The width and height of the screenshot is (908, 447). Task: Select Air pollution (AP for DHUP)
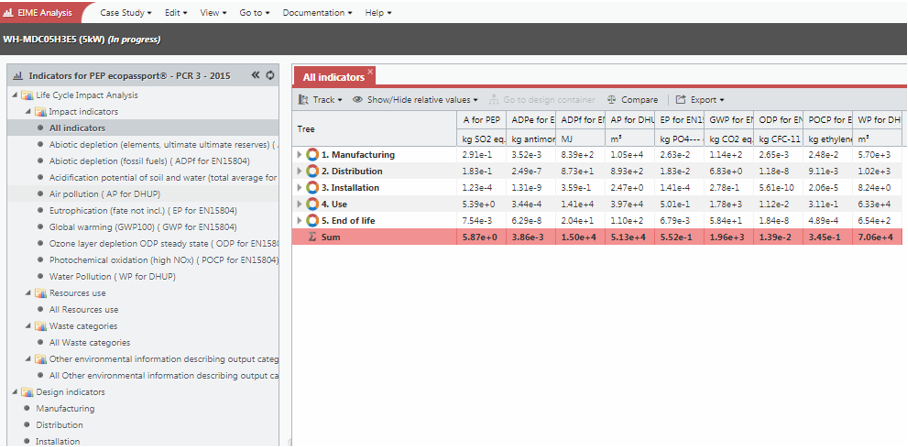(105, 194)
